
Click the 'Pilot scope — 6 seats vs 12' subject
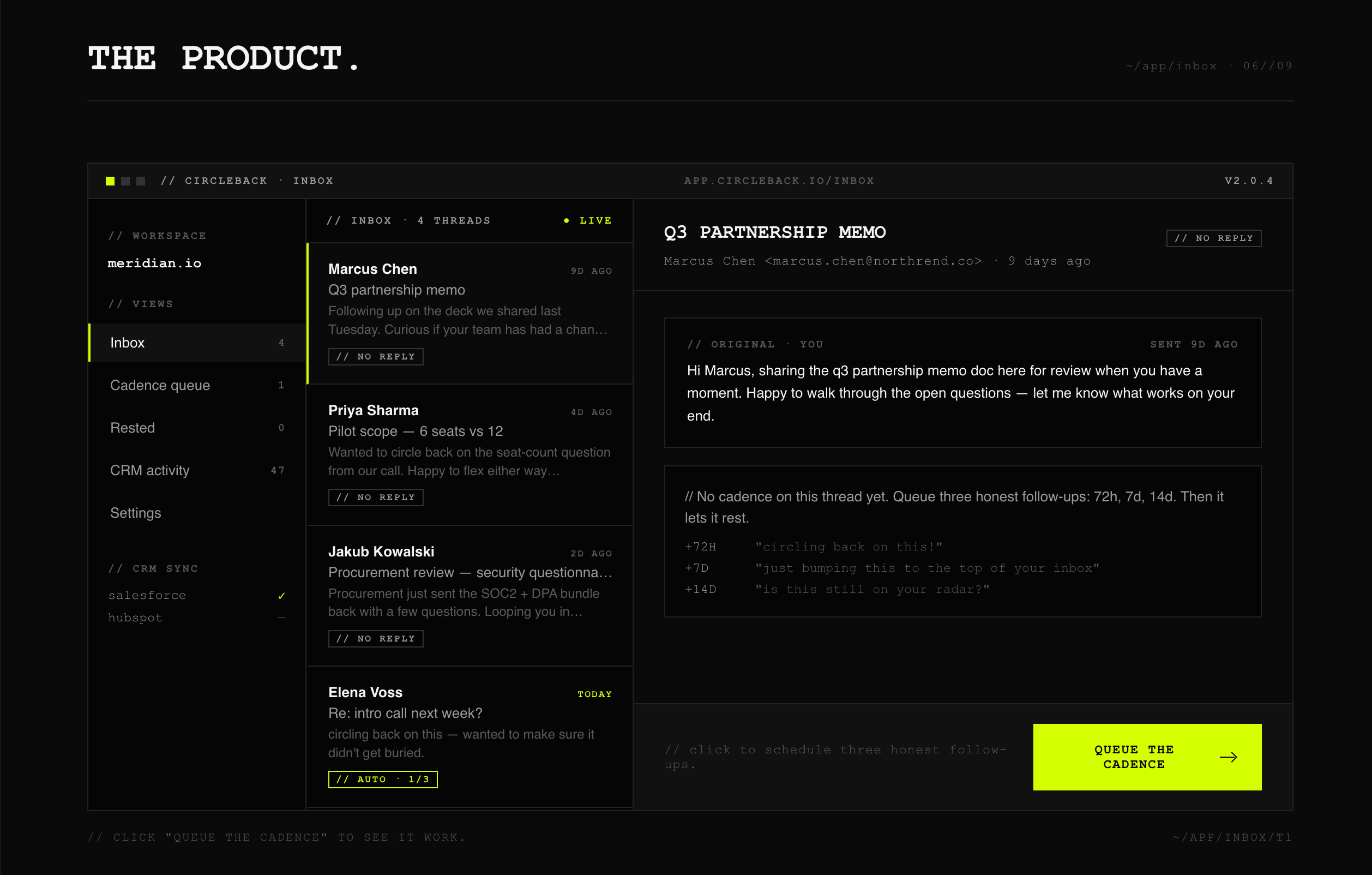click(416, 431)
